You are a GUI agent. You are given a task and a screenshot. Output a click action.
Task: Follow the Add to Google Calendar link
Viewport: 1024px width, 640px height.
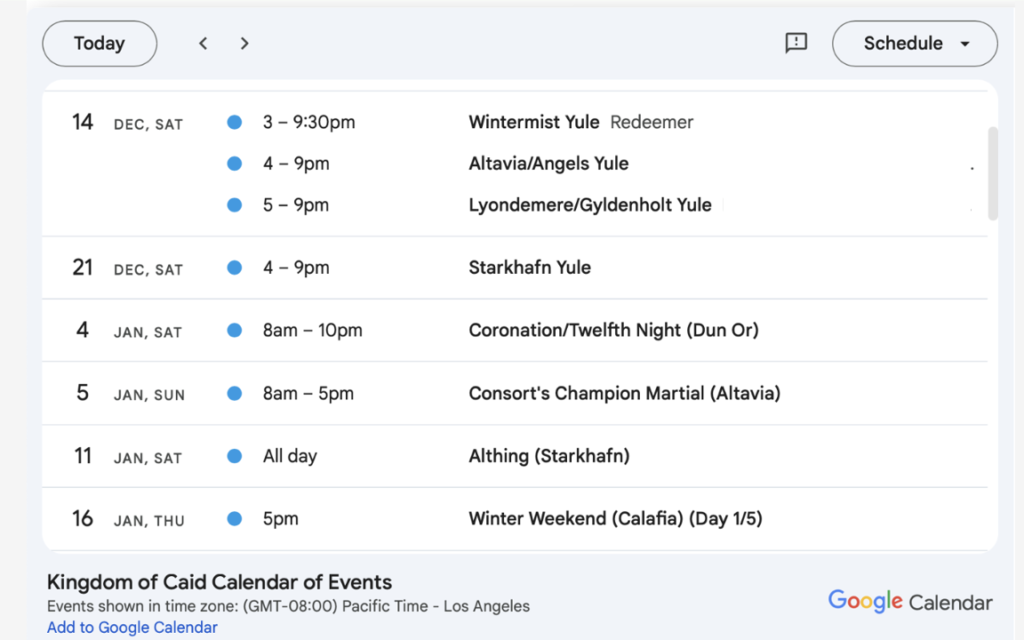[132, 627]
